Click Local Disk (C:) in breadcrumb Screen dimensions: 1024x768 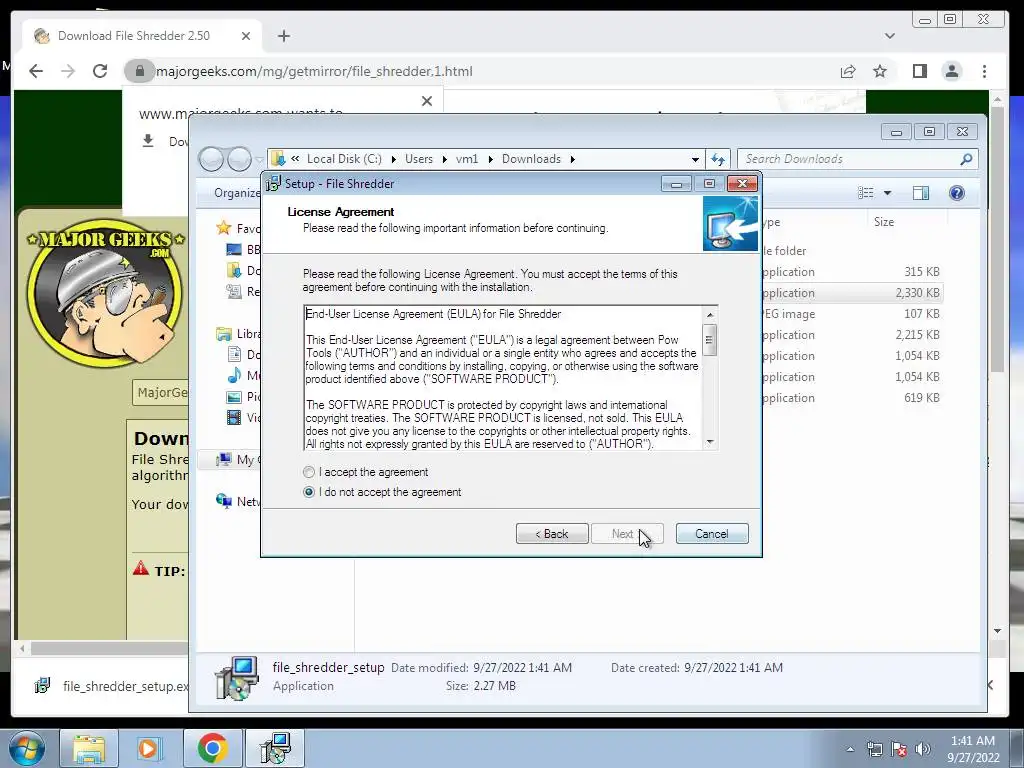344,159
